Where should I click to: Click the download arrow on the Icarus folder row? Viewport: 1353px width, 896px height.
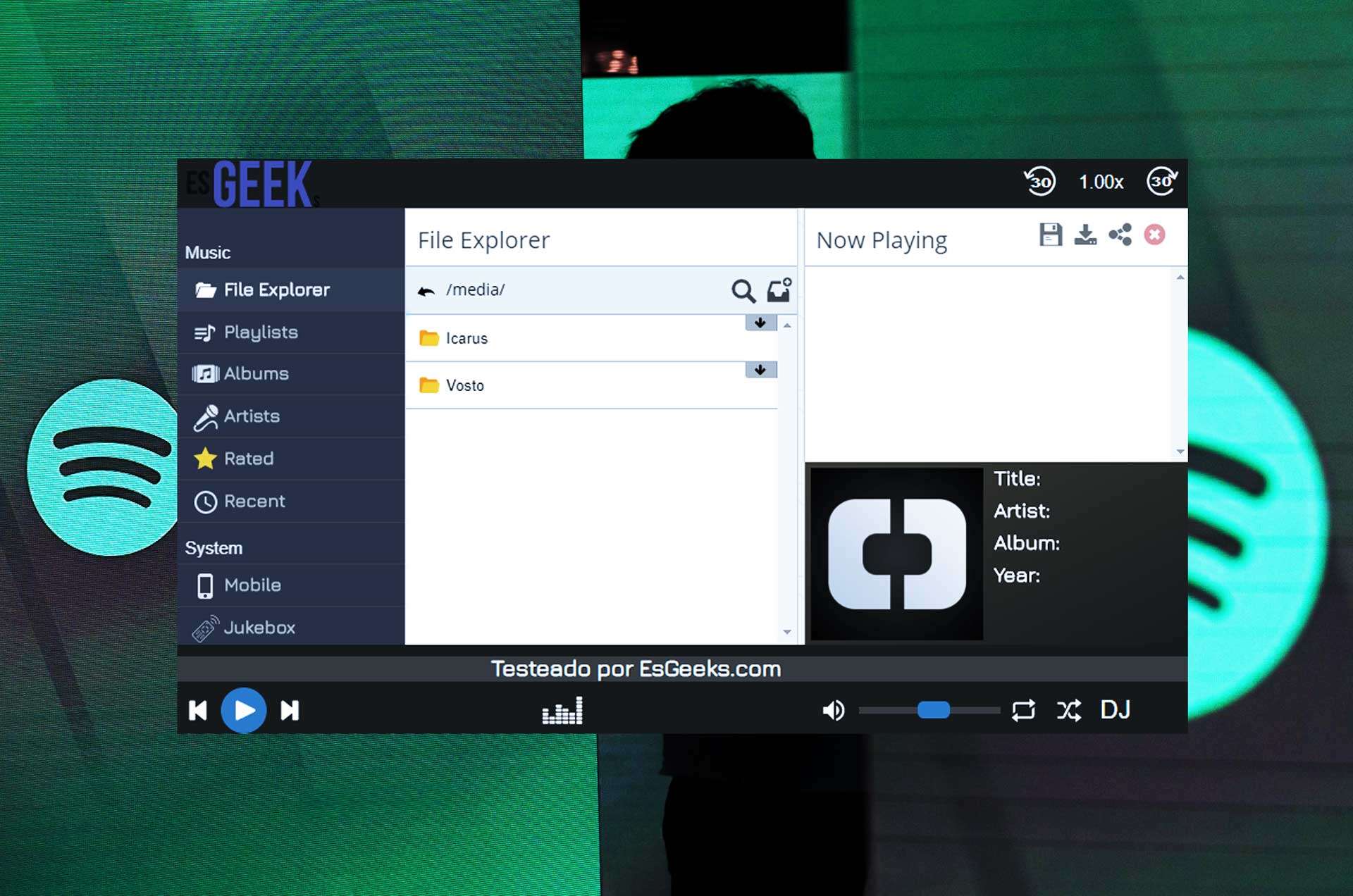(760, 322)
